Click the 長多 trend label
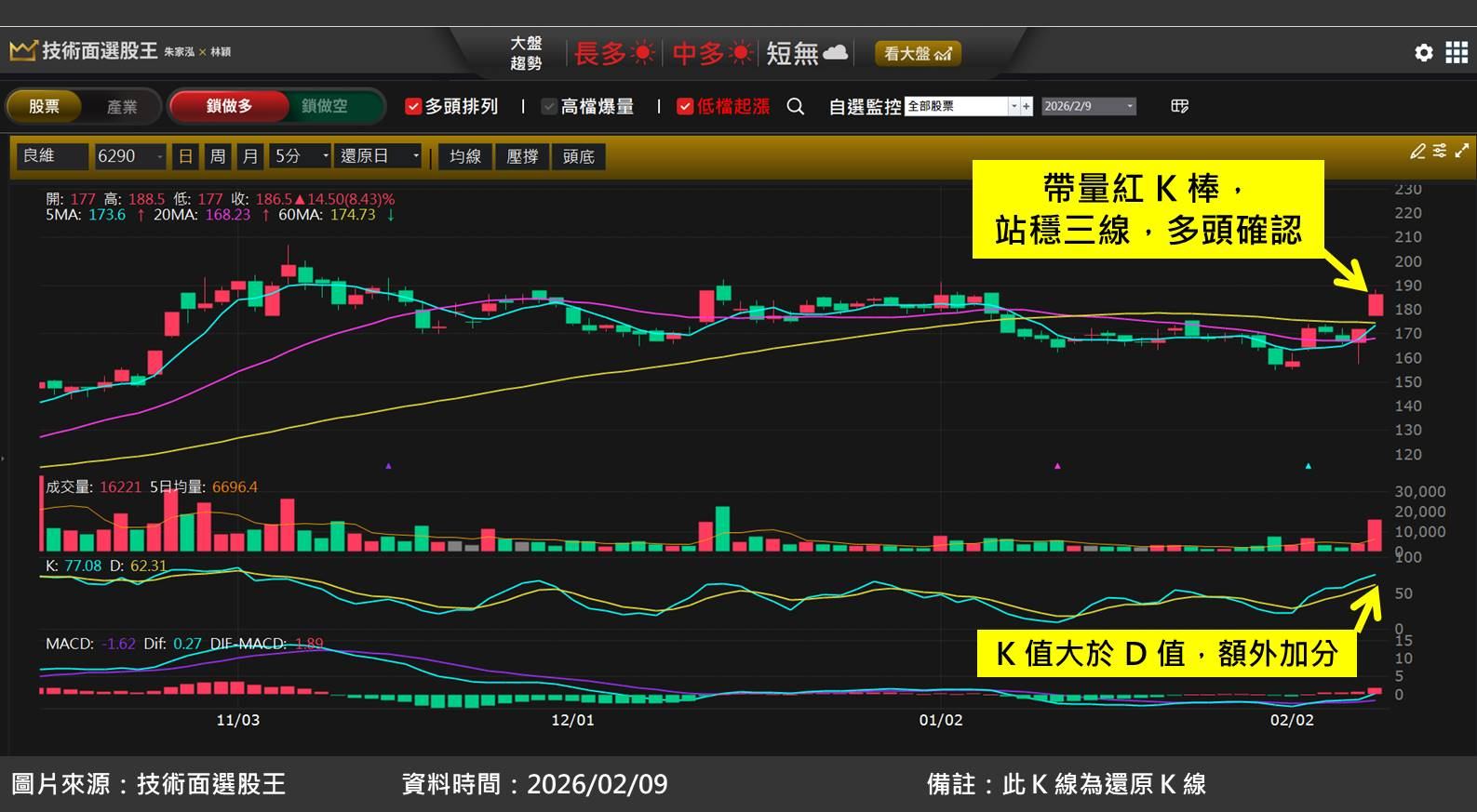 600,53
